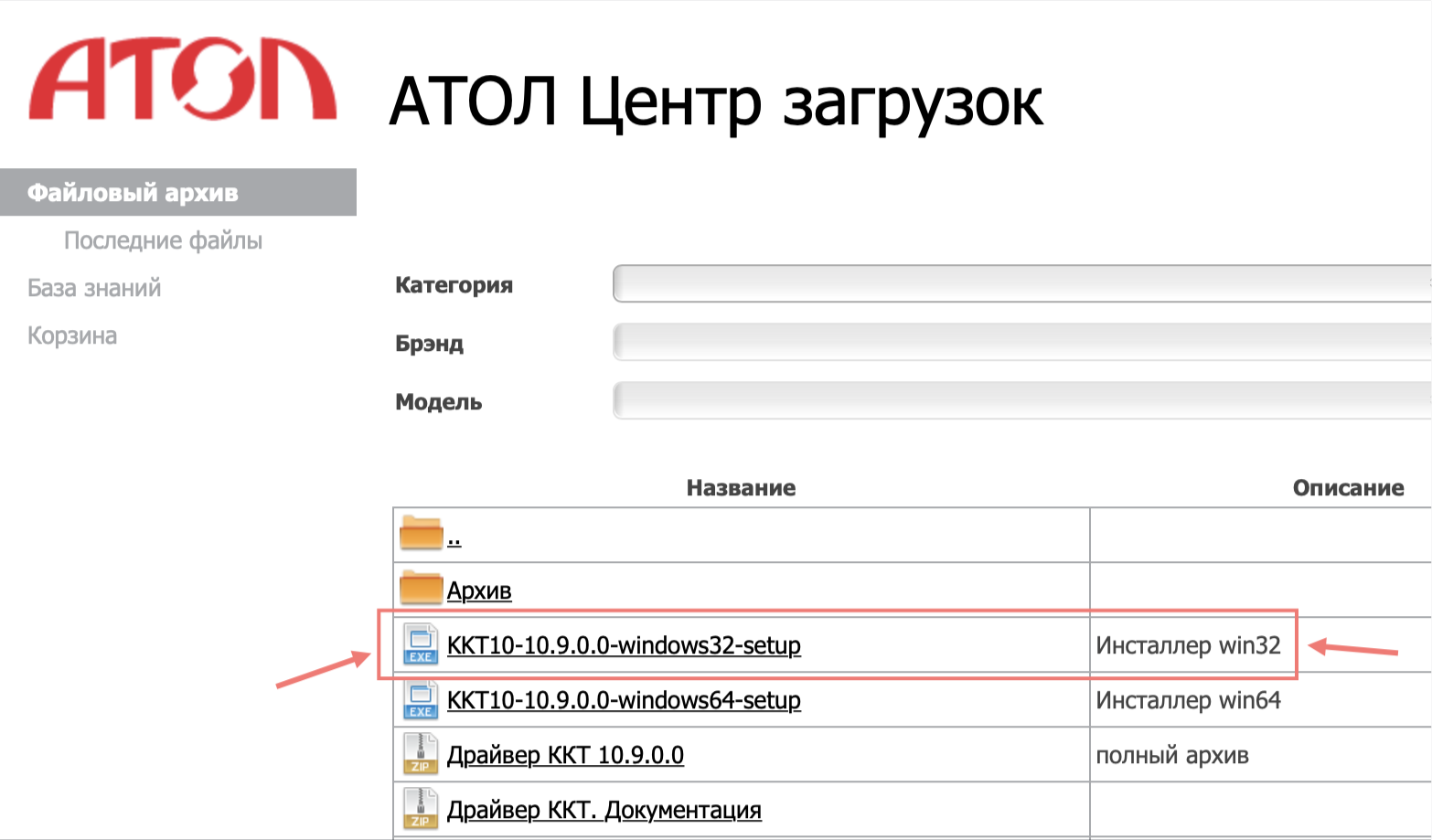Download KKT10-10.9.0.0-windows32-setup
The height and width of the screenshot is (840, 1432).
[624, 645]
